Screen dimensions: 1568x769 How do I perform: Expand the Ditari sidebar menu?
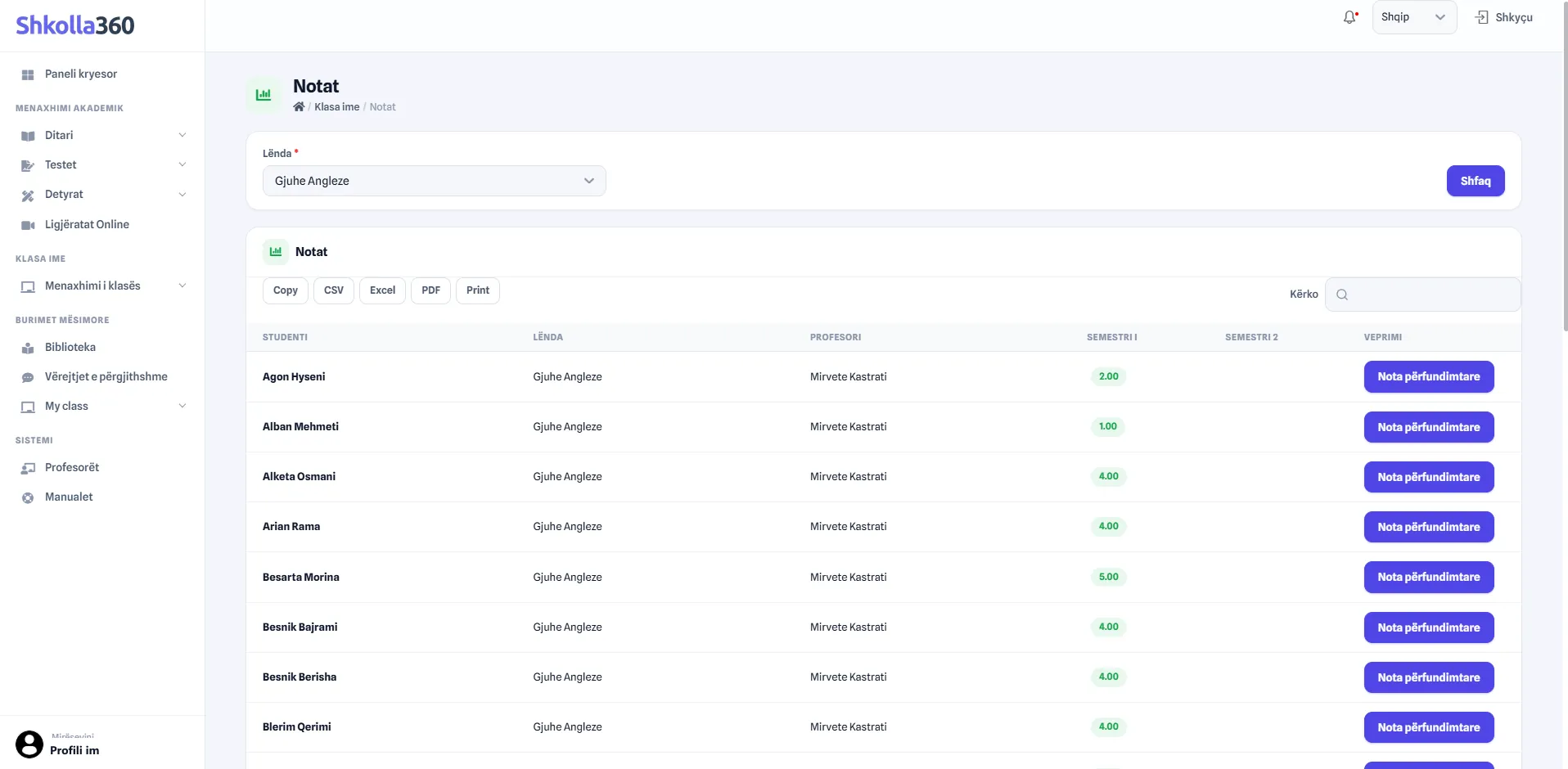[102, 136]
